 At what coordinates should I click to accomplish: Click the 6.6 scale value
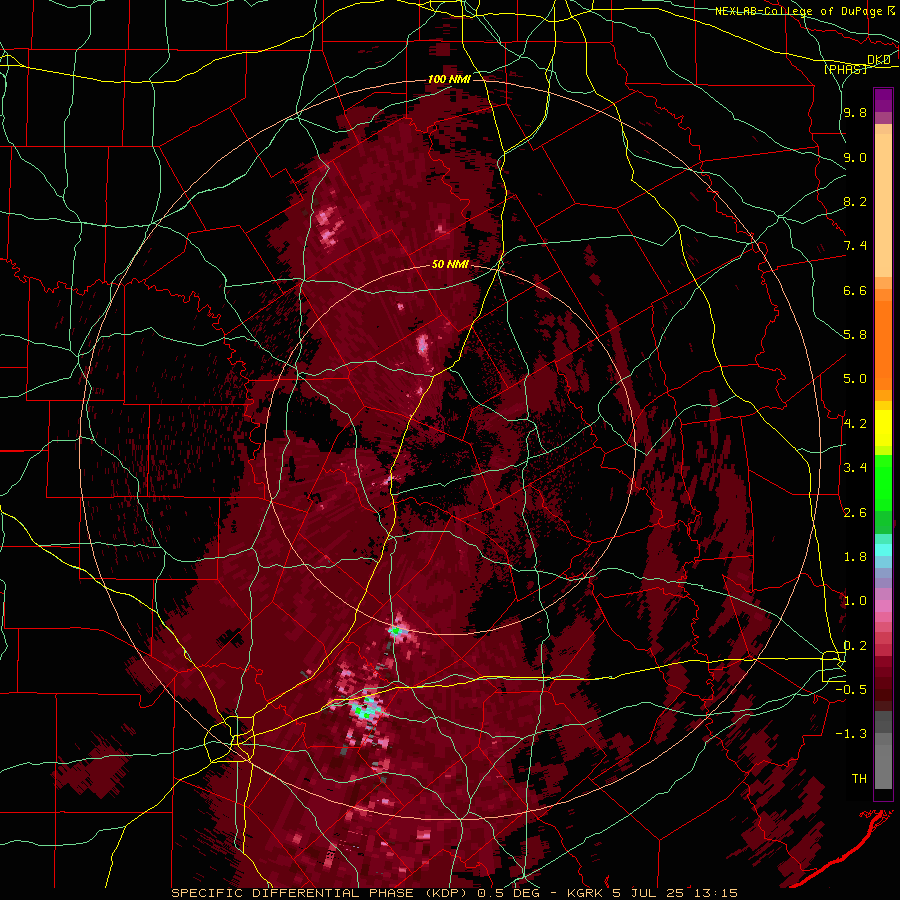[855, 290]
